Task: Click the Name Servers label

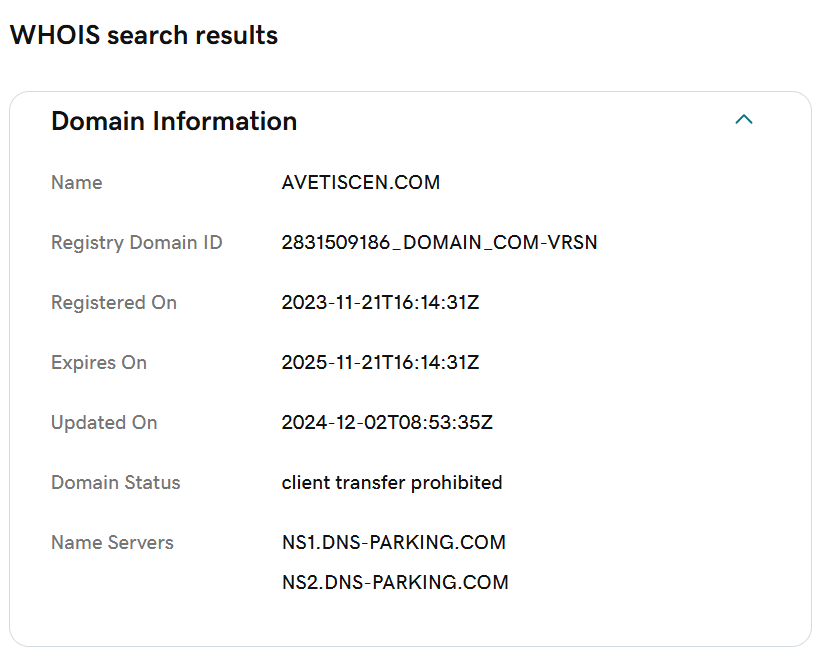Action: tap(112, 542)
